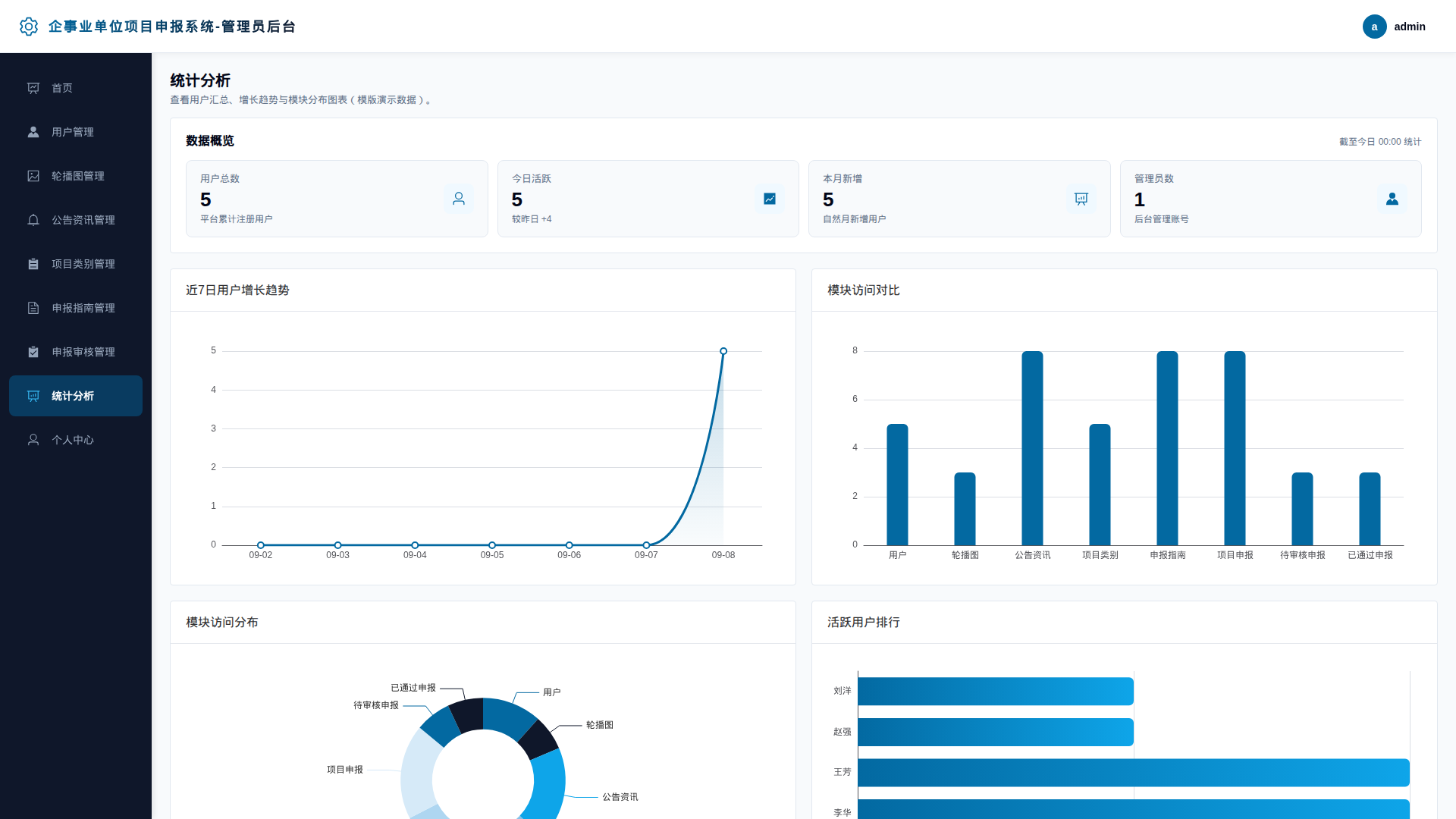Click the 项目类别管理 clipboard icon
Screen dimensions: 1456x819
click(33, 264)
